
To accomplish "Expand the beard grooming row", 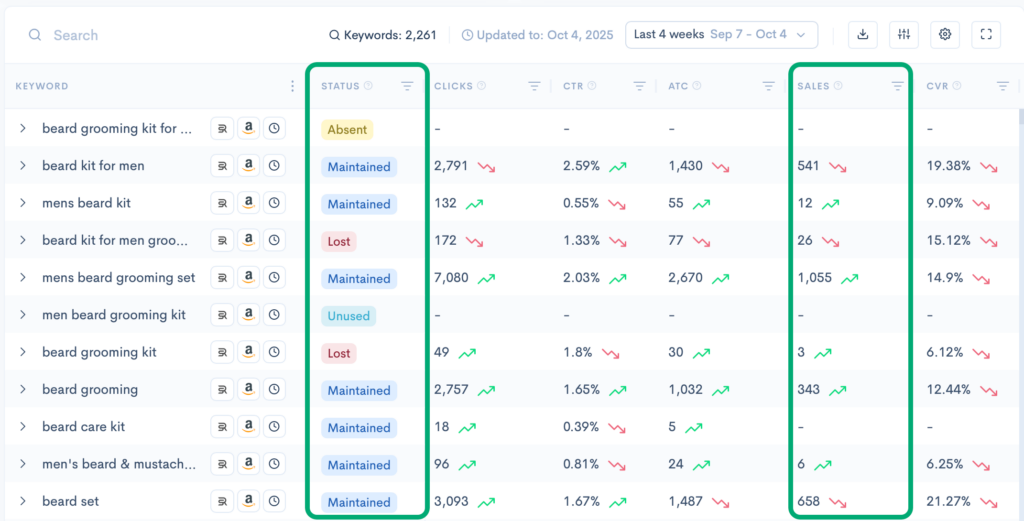I will pos(23,390).
